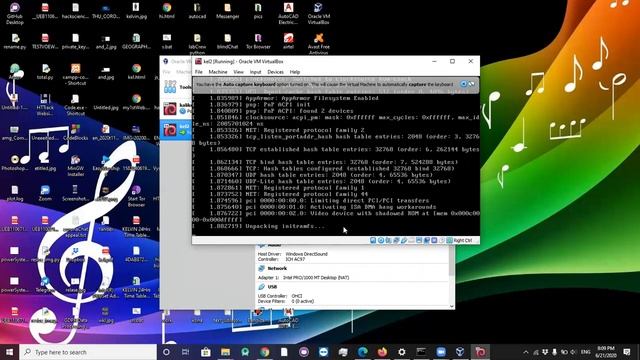The image size is (640, 360).
Task: Open the notification center
Action: [627, 352]
